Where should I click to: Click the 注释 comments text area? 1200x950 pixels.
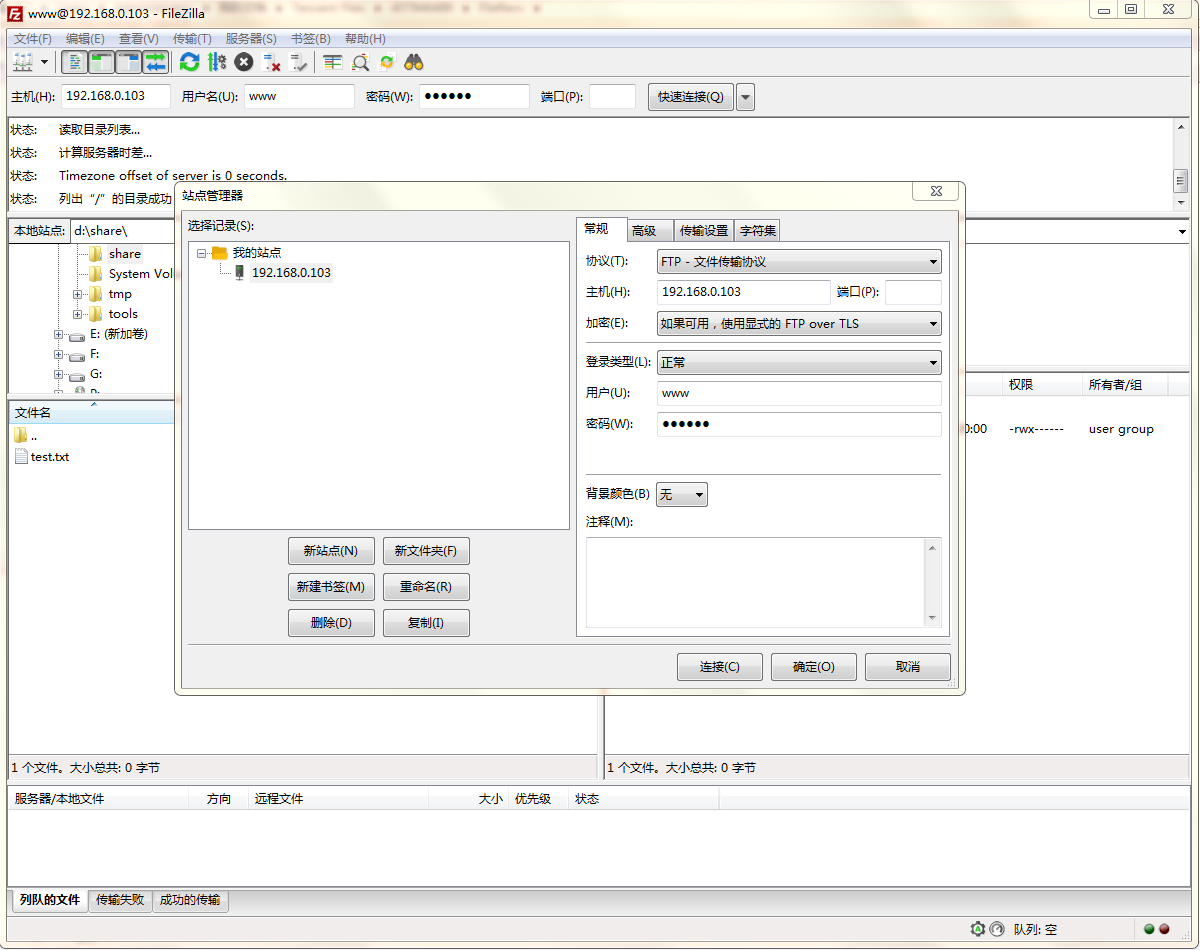pos(763,582)
